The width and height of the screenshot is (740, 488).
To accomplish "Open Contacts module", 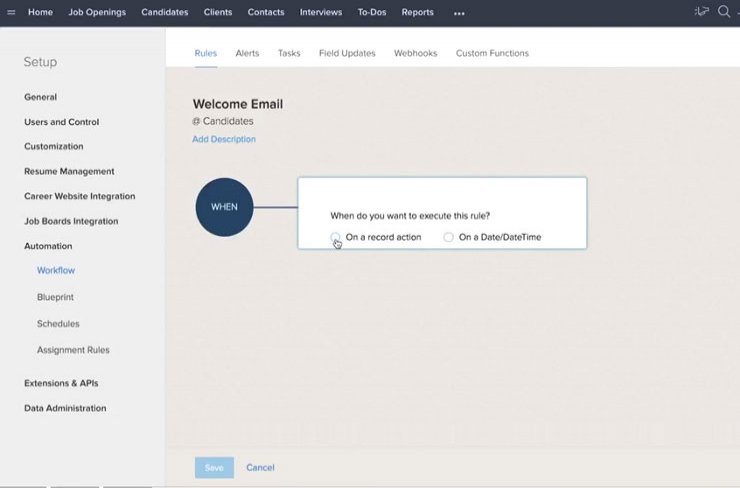I will 266,12.
